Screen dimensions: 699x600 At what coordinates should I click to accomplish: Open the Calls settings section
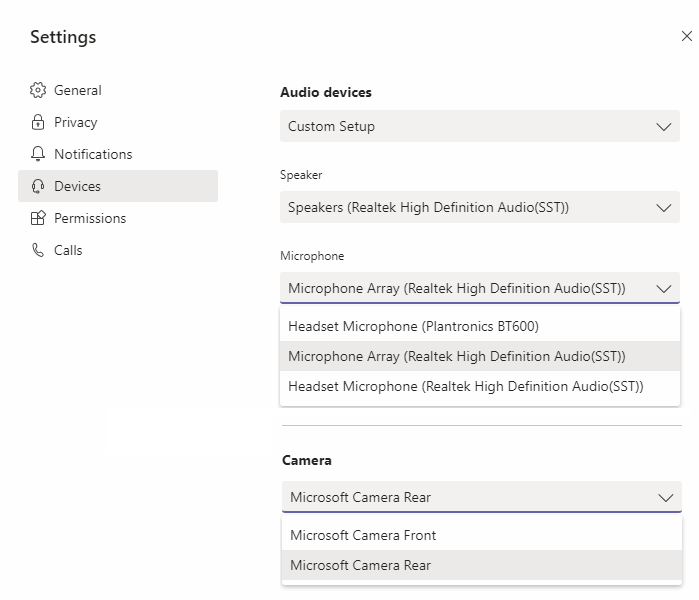pos(68,250)
